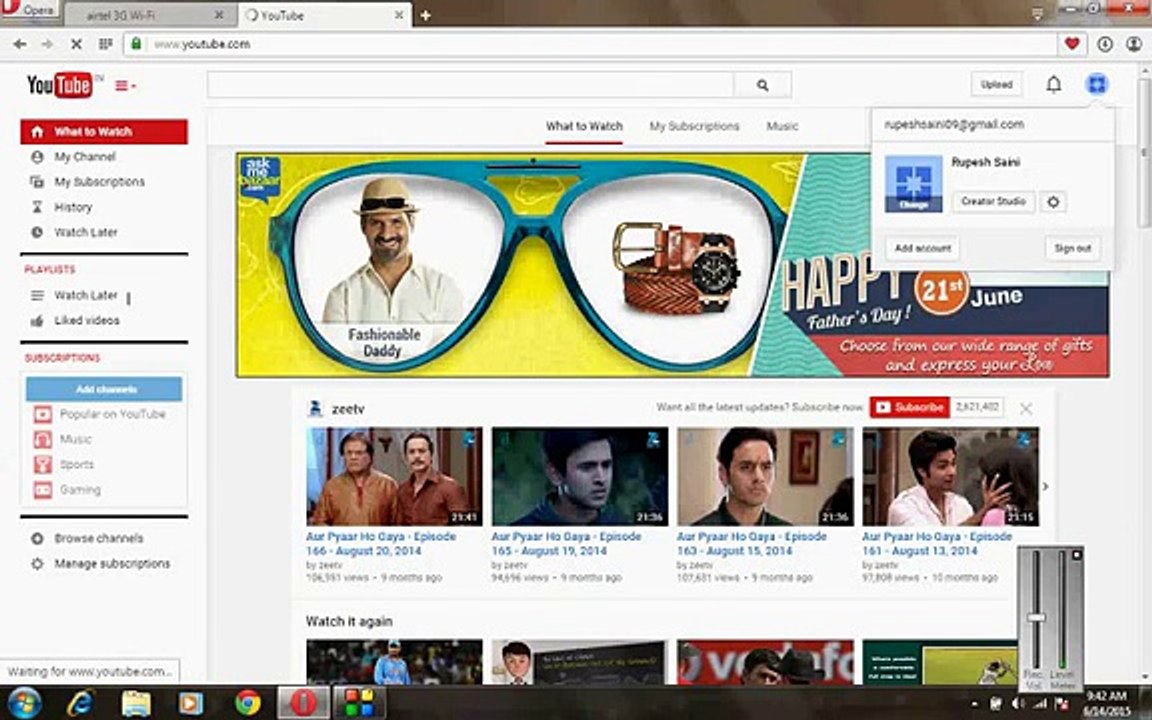Click Add account button
Viewport: 1152px width, 720px height.
click(923, 248)
